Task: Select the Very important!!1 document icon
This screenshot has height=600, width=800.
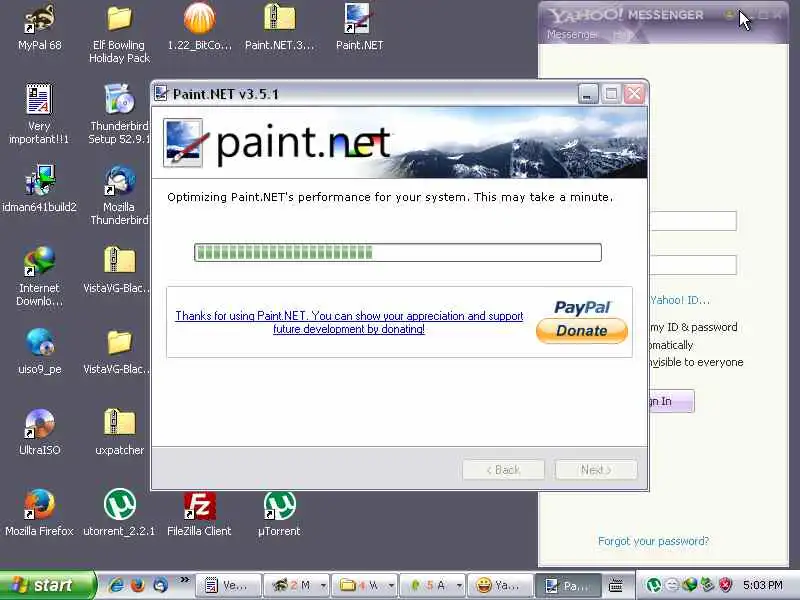Action: (x=39, y=114)
